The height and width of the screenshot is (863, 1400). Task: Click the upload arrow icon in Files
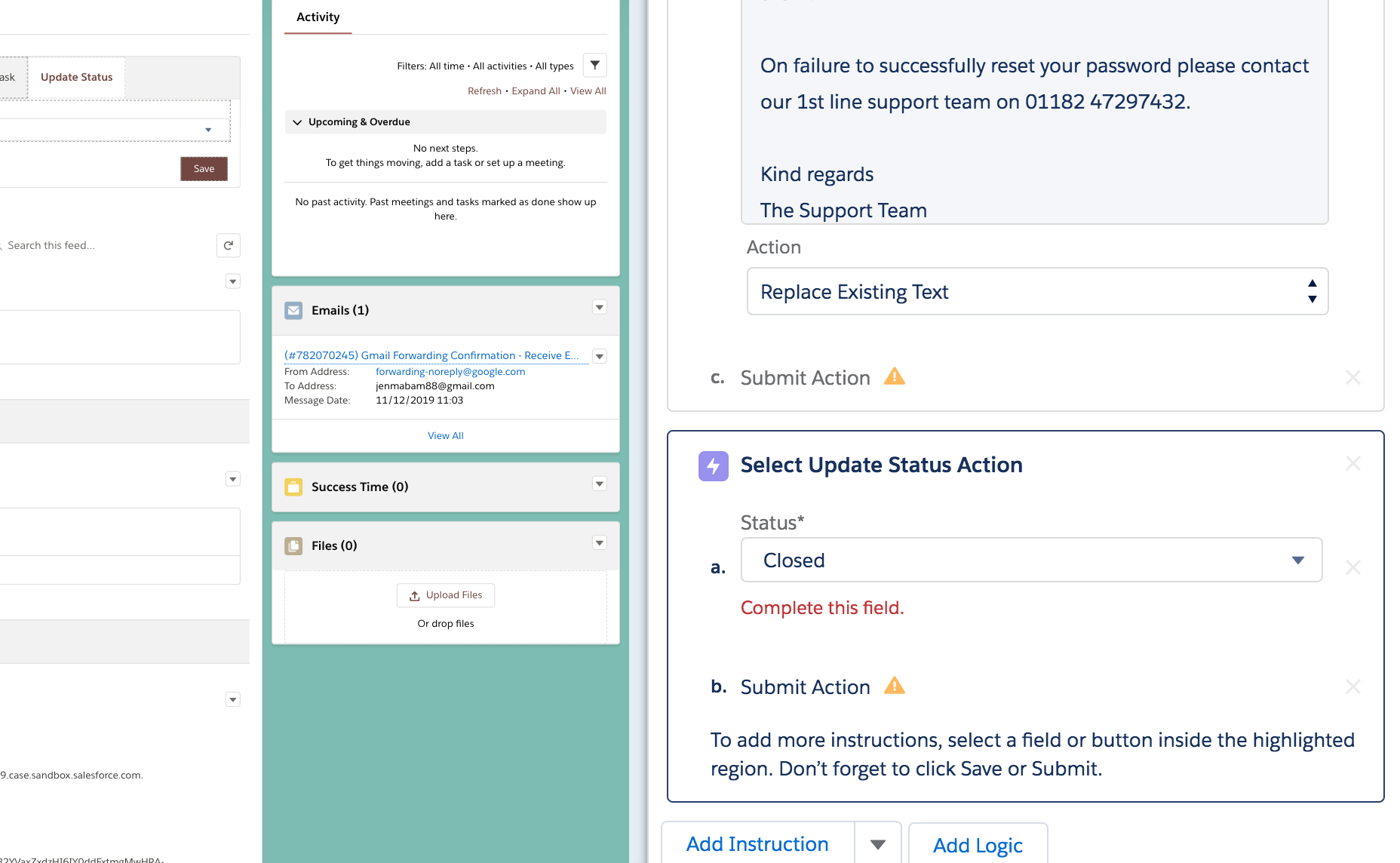click(415, 596)
